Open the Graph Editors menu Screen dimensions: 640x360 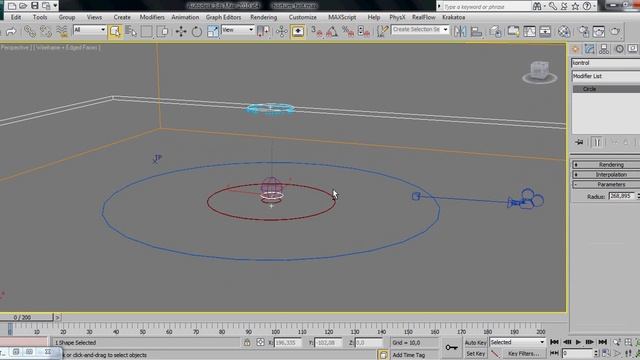pyautogui.click(x=223, y=17)
